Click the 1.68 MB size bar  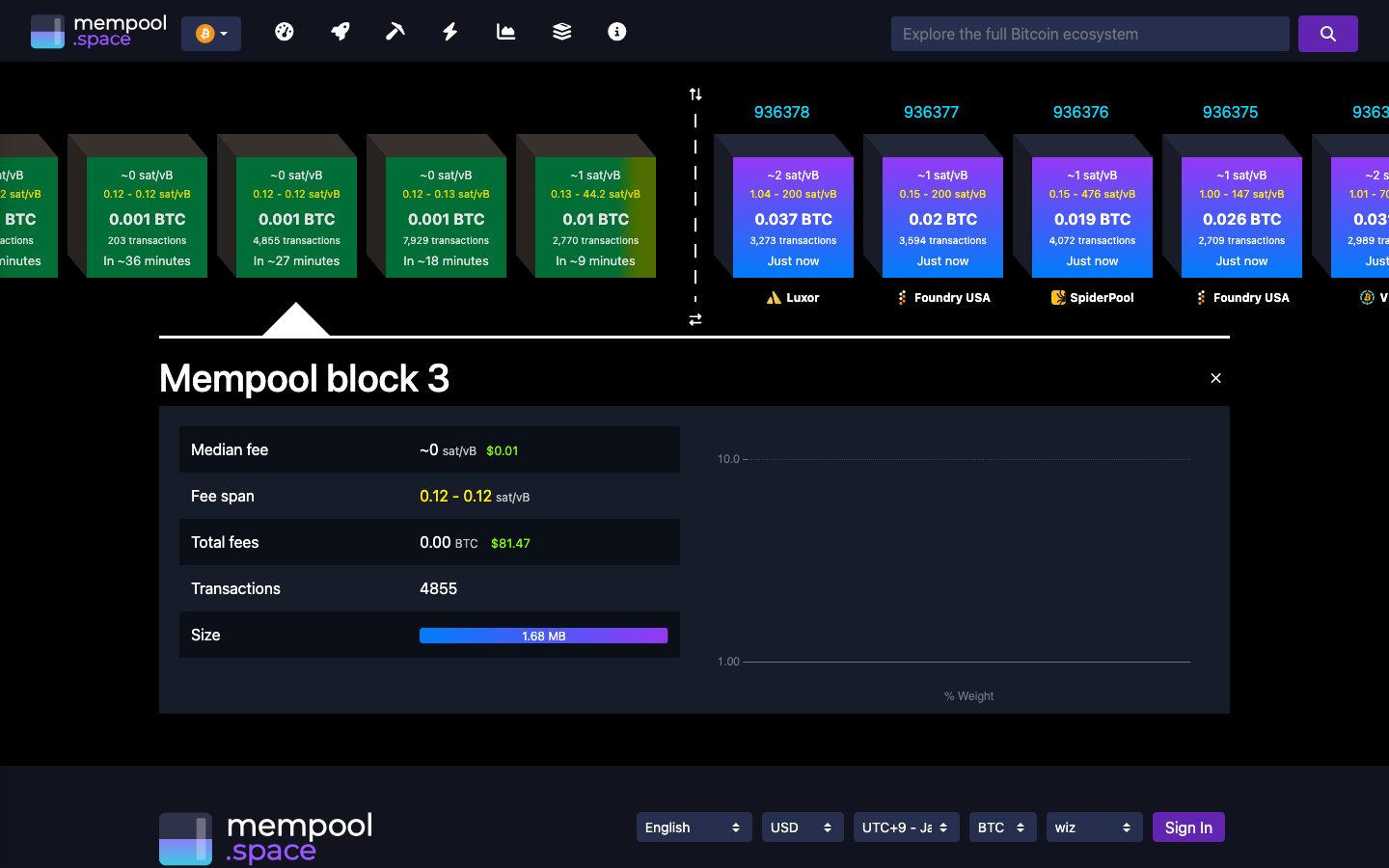pyautogui.click(x=543, y=635)
